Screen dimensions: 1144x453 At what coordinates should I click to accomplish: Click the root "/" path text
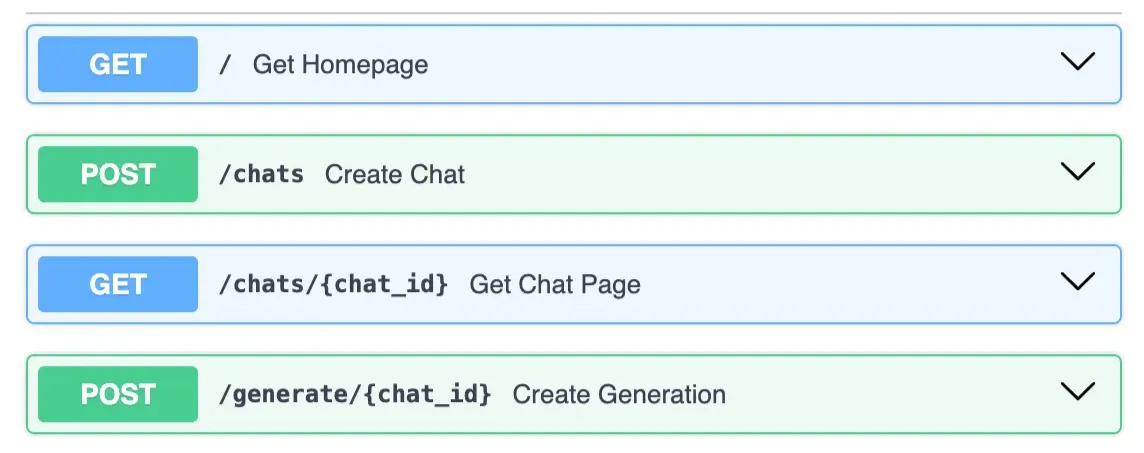pyautogui.click(x=226, y=65)
